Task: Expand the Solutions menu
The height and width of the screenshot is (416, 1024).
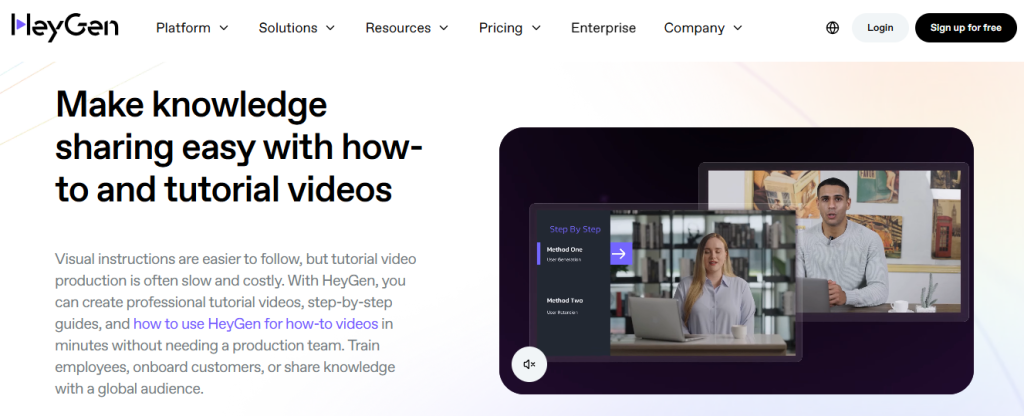Action: pyautogui.click(x=296, y=27)
